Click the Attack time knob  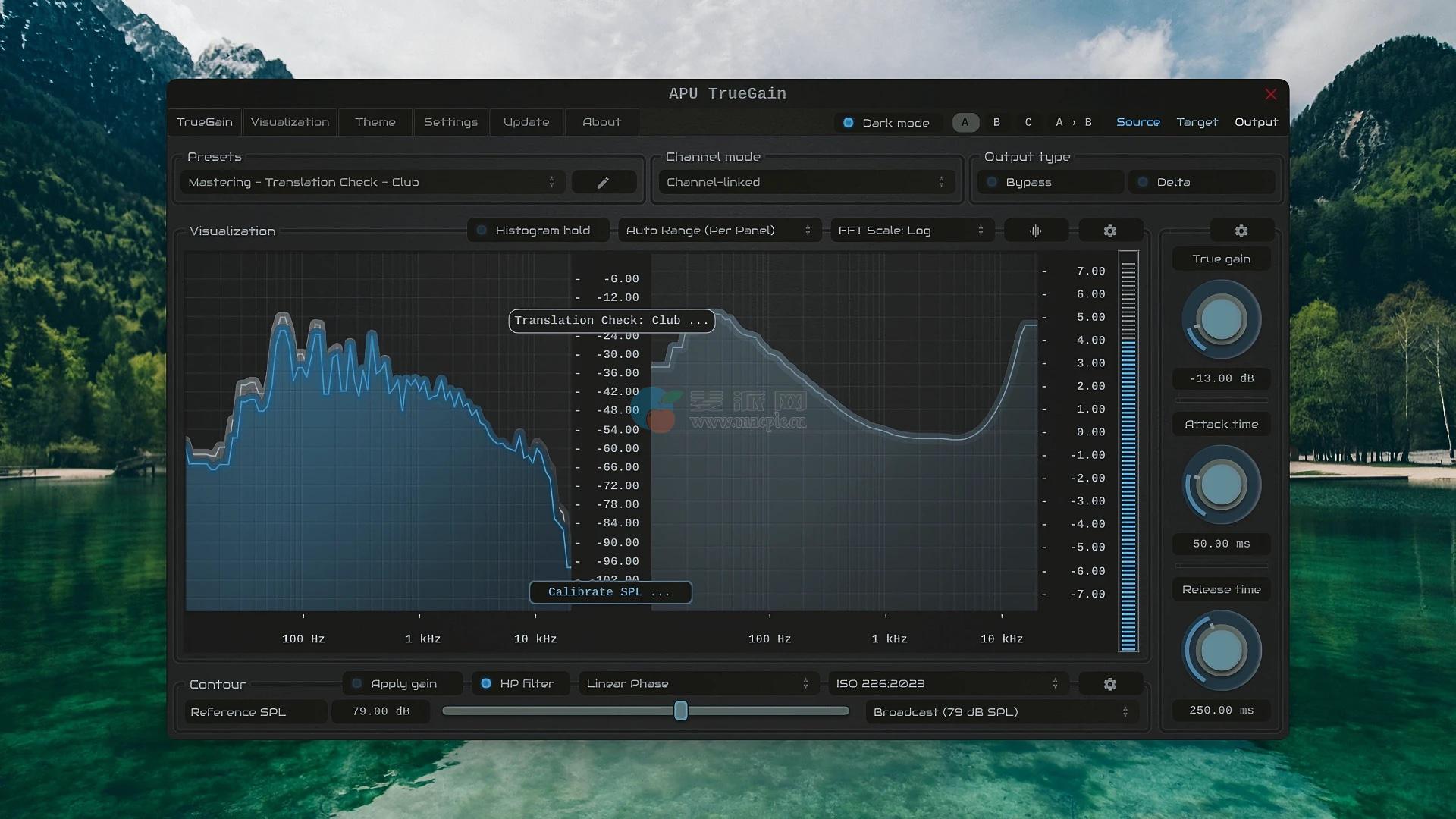click(1221, 485)
